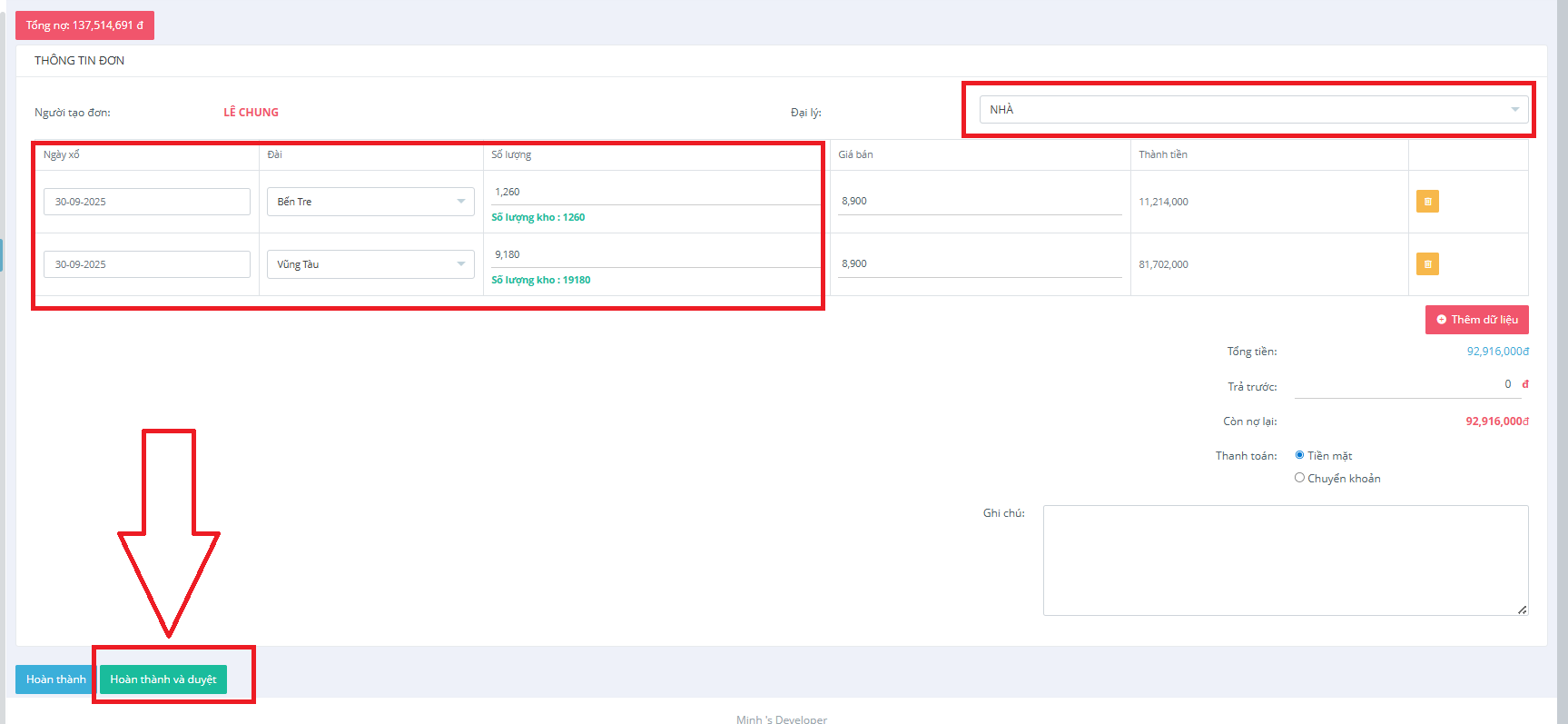Click the Vũng Tàu row price field
Viewport: 1568px width, 724px height.
coord(979,264)
